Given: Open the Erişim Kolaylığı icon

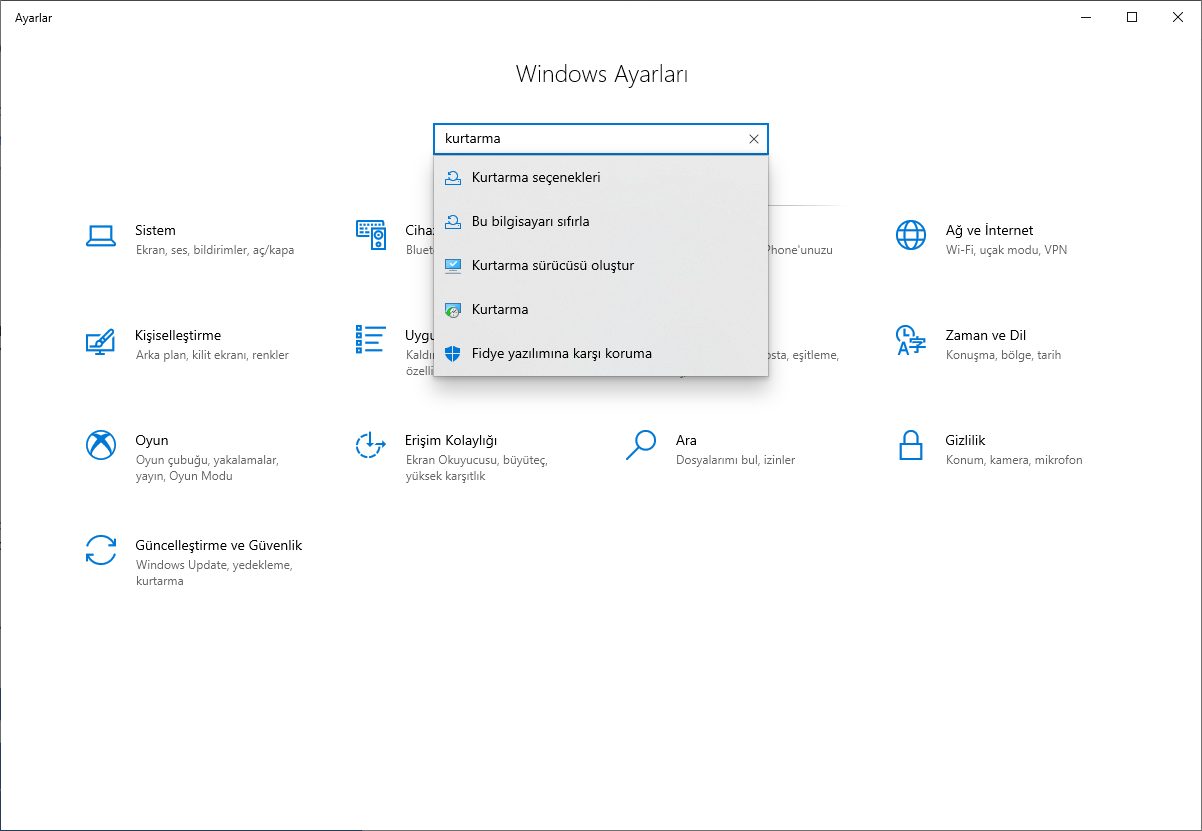Looking at the screenshot, I should pyautogui.click(x=371, y=445).
